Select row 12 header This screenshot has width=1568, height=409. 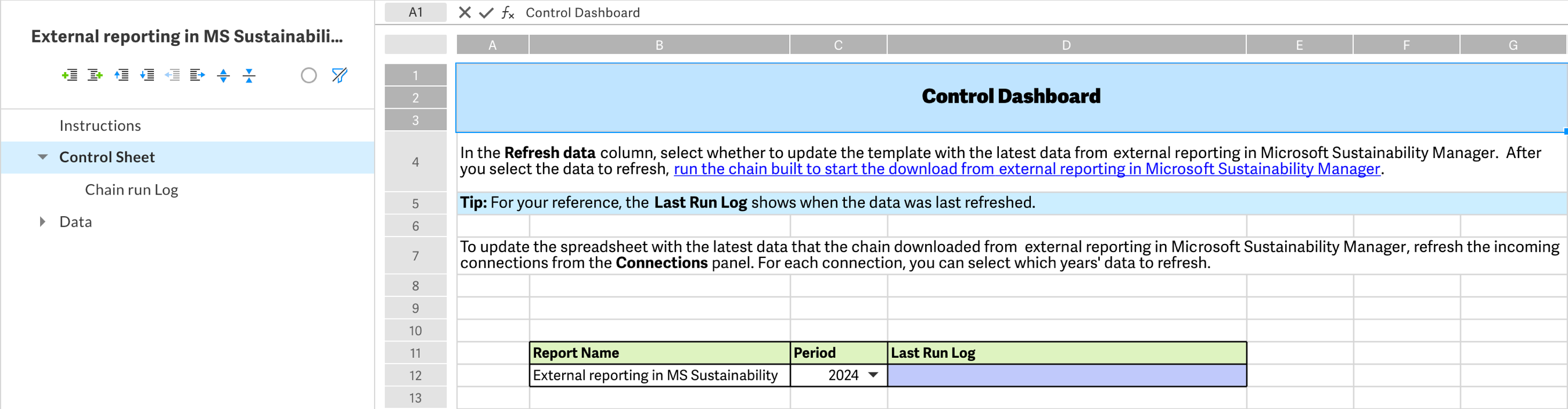pos(416,375)
